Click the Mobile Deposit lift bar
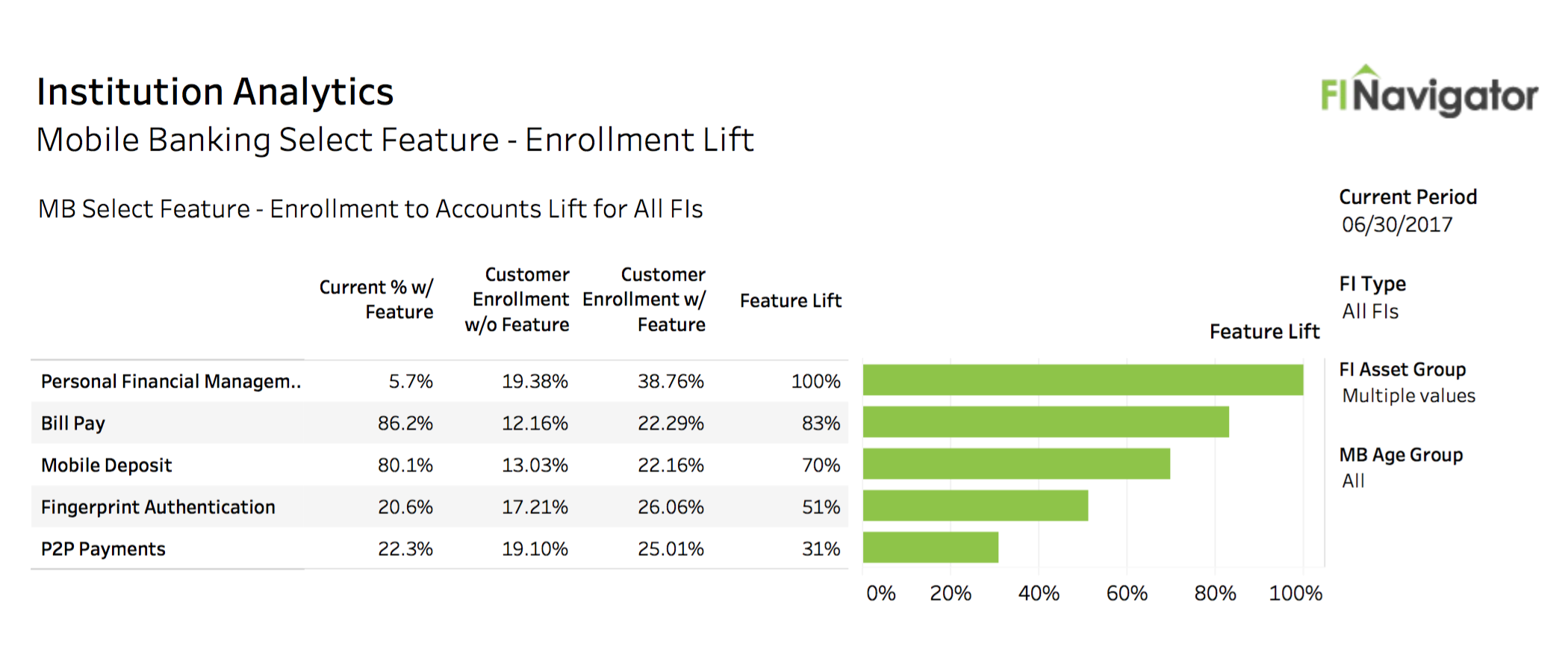Viewport: 1568px width, 656px height. click(1016, 464)
